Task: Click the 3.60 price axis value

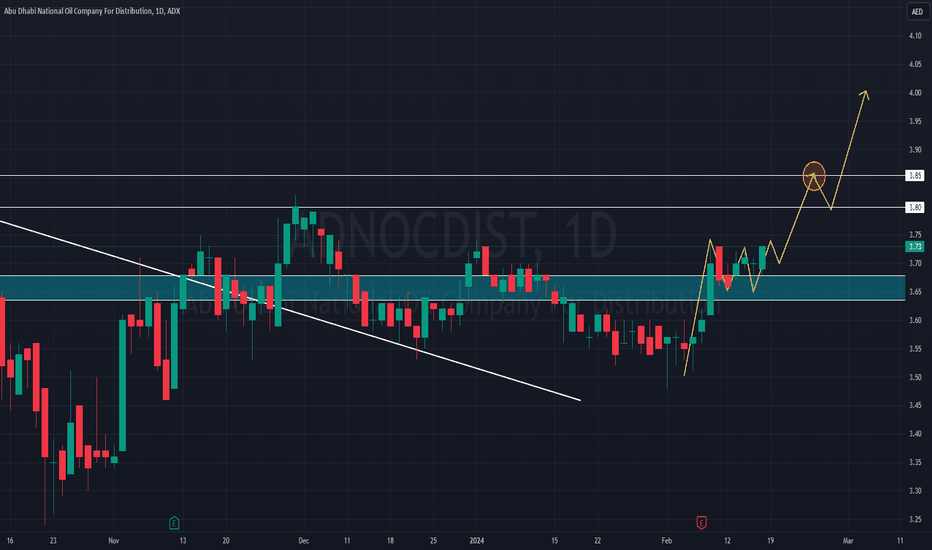Action: point(915,320)
